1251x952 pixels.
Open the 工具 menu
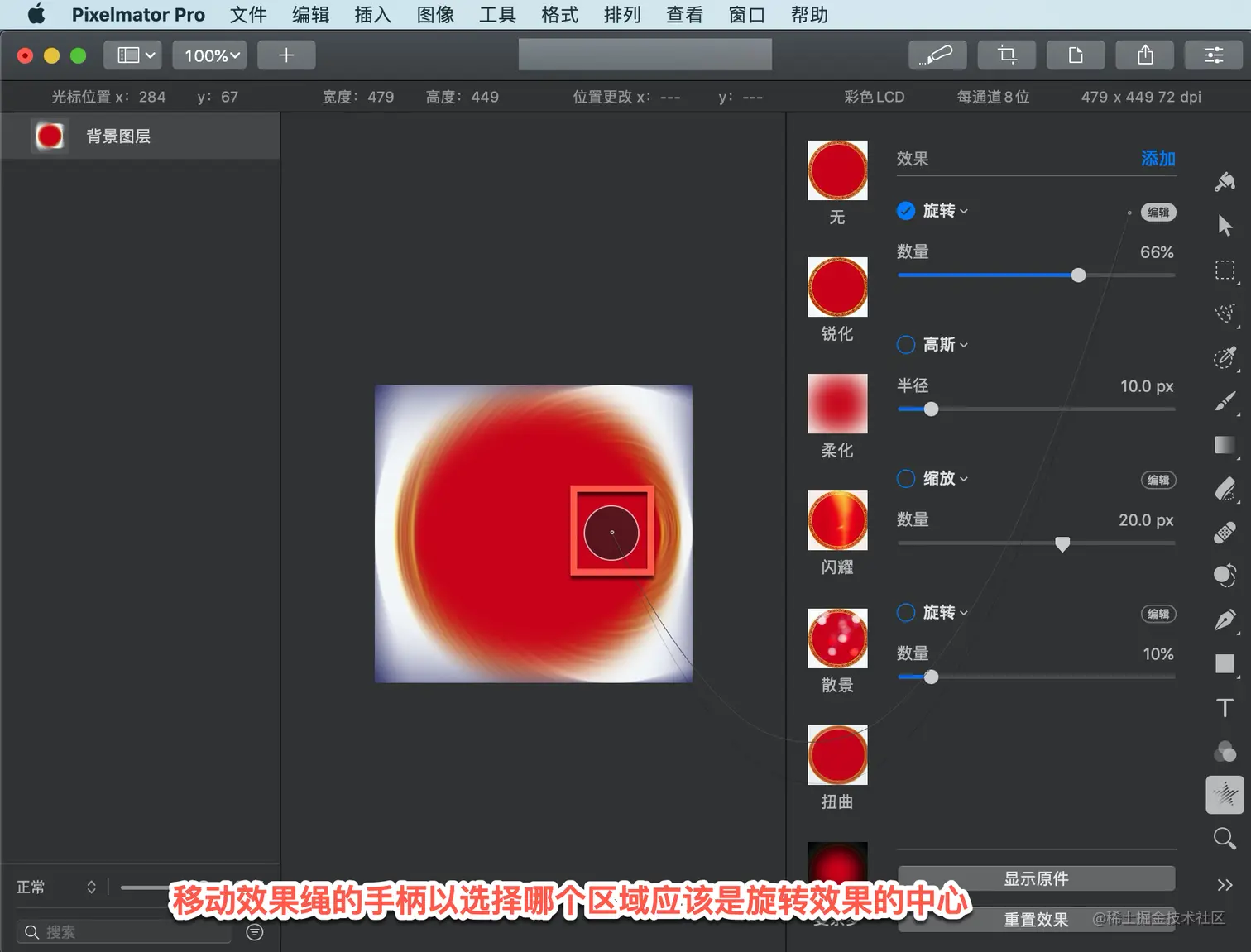pos(498,15)
